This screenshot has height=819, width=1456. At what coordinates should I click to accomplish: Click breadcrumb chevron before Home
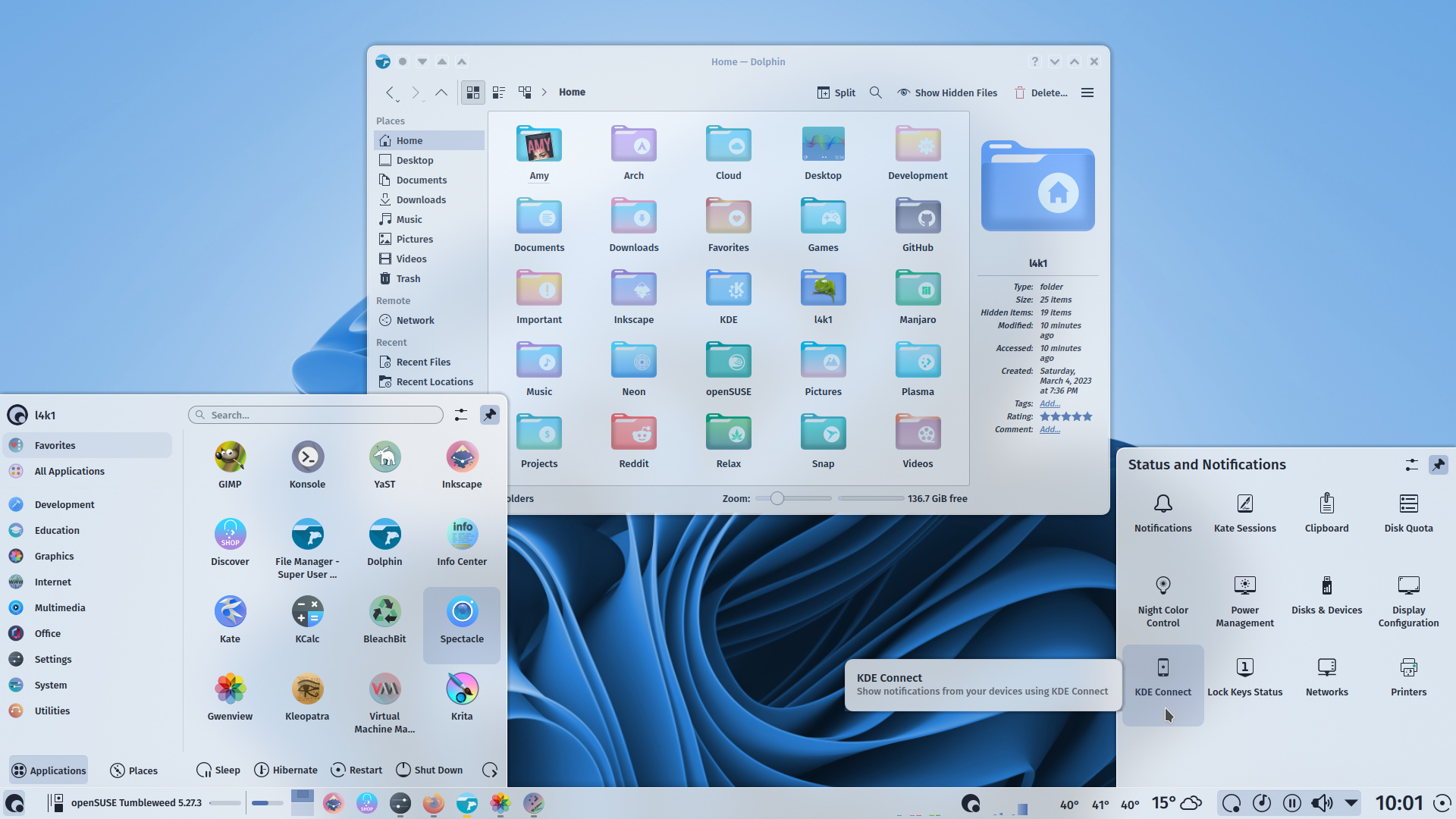coord(544,93)
